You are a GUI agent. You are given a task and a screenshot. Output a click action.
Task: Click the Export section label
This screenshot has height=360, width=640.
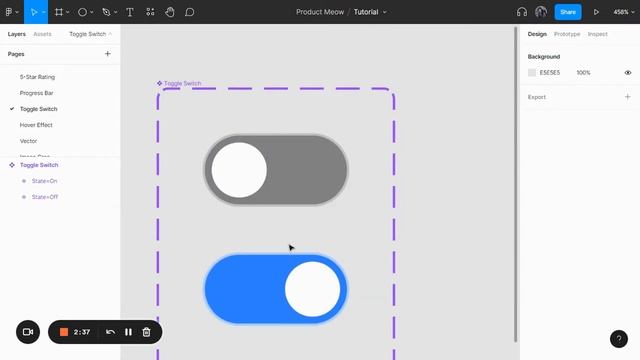tap(536, 97)
